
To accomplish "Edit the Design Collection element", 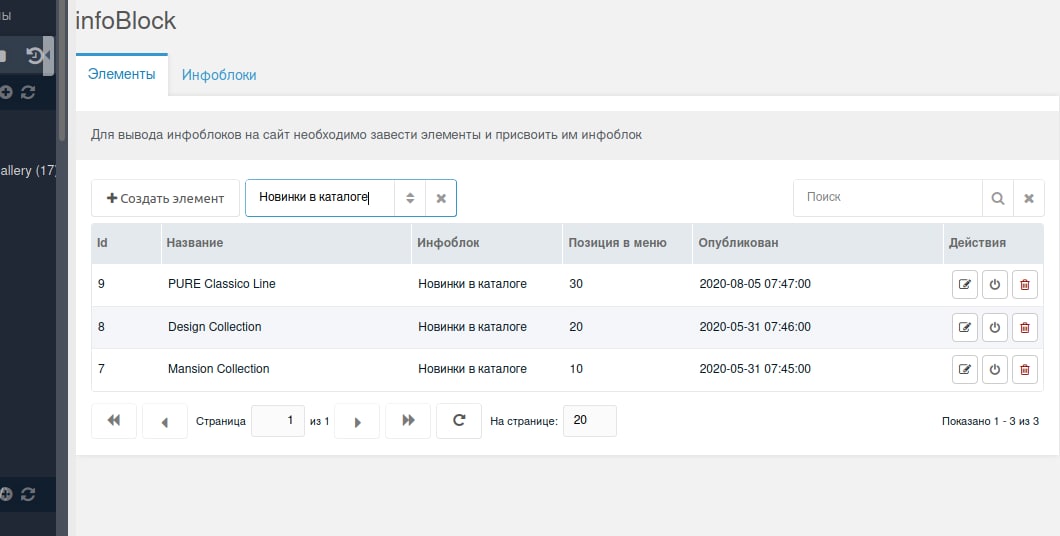I will pyautogui.click(x=965, y=327).
